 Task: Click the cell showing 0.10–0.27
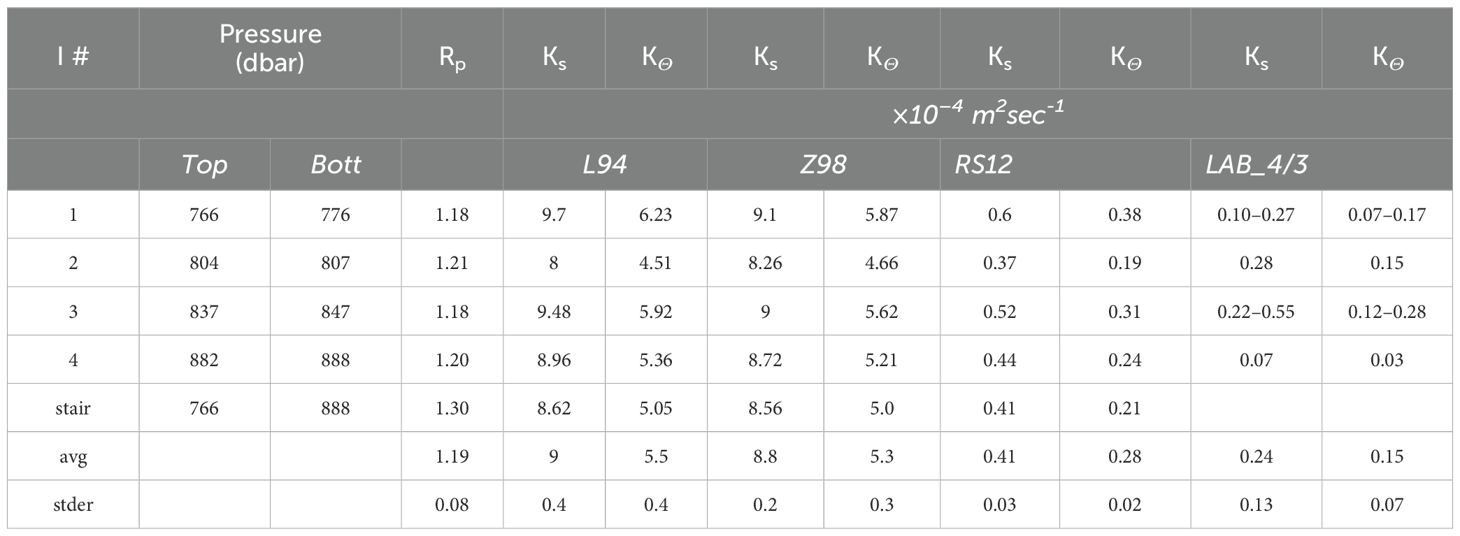click(x=1257, y=214)
